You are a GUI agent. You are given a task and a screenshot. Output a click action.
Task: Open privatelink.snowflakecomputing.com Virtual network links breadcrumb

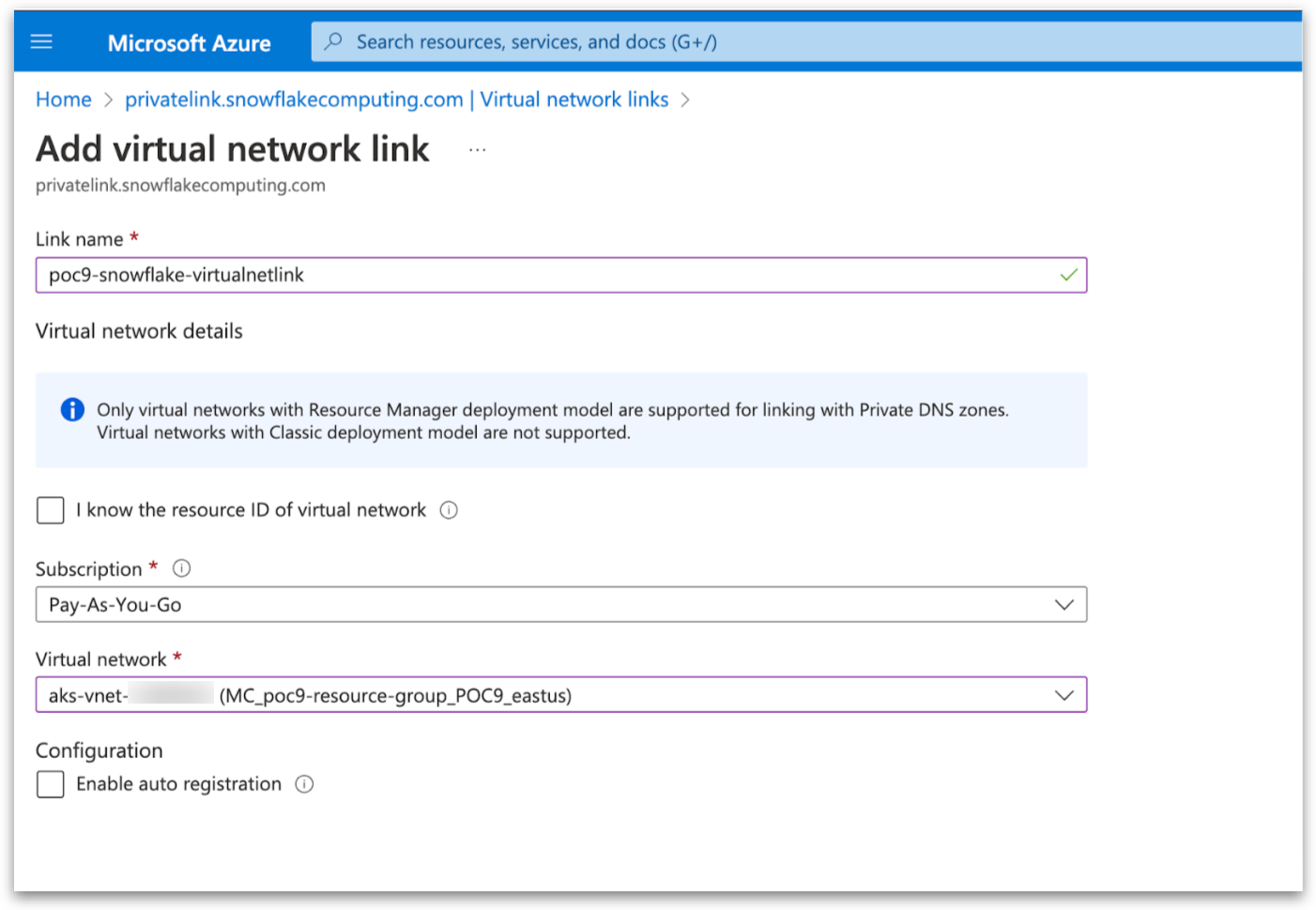coord(396,99)
